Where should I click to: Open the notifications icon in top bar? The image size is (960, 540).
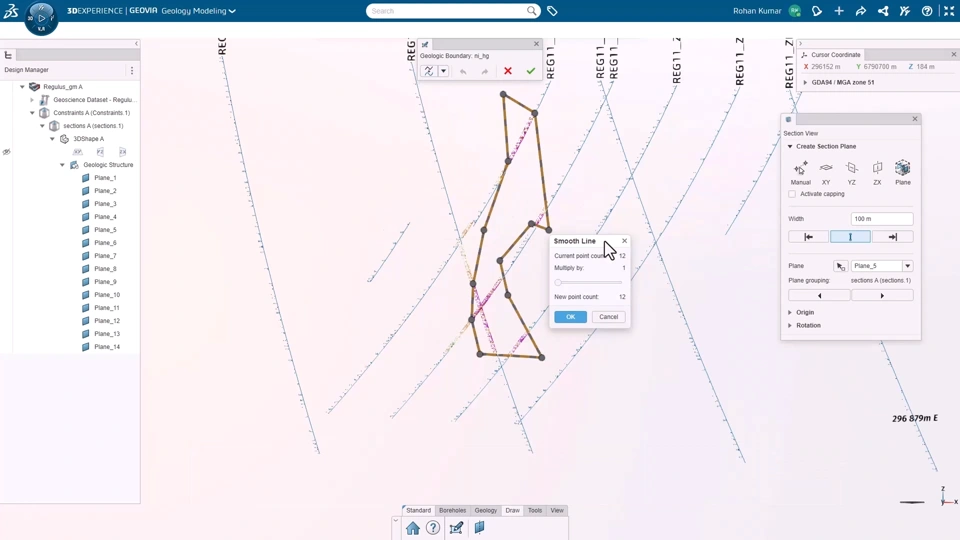click(x=817, y=11)
